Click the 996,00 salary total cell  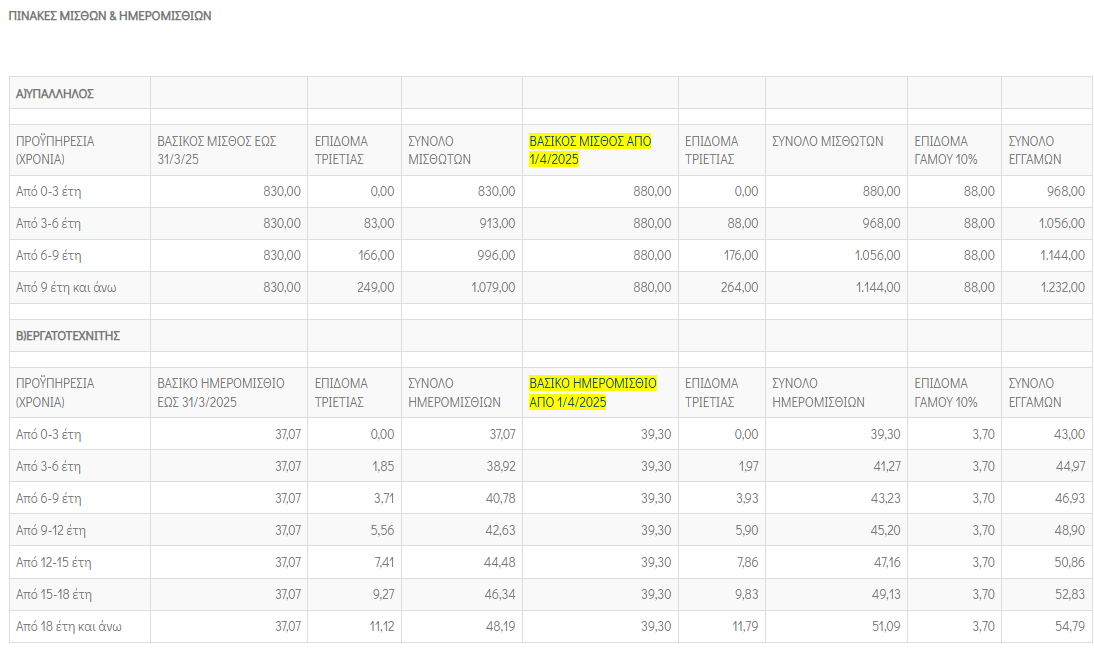click(x=497, y=256)
